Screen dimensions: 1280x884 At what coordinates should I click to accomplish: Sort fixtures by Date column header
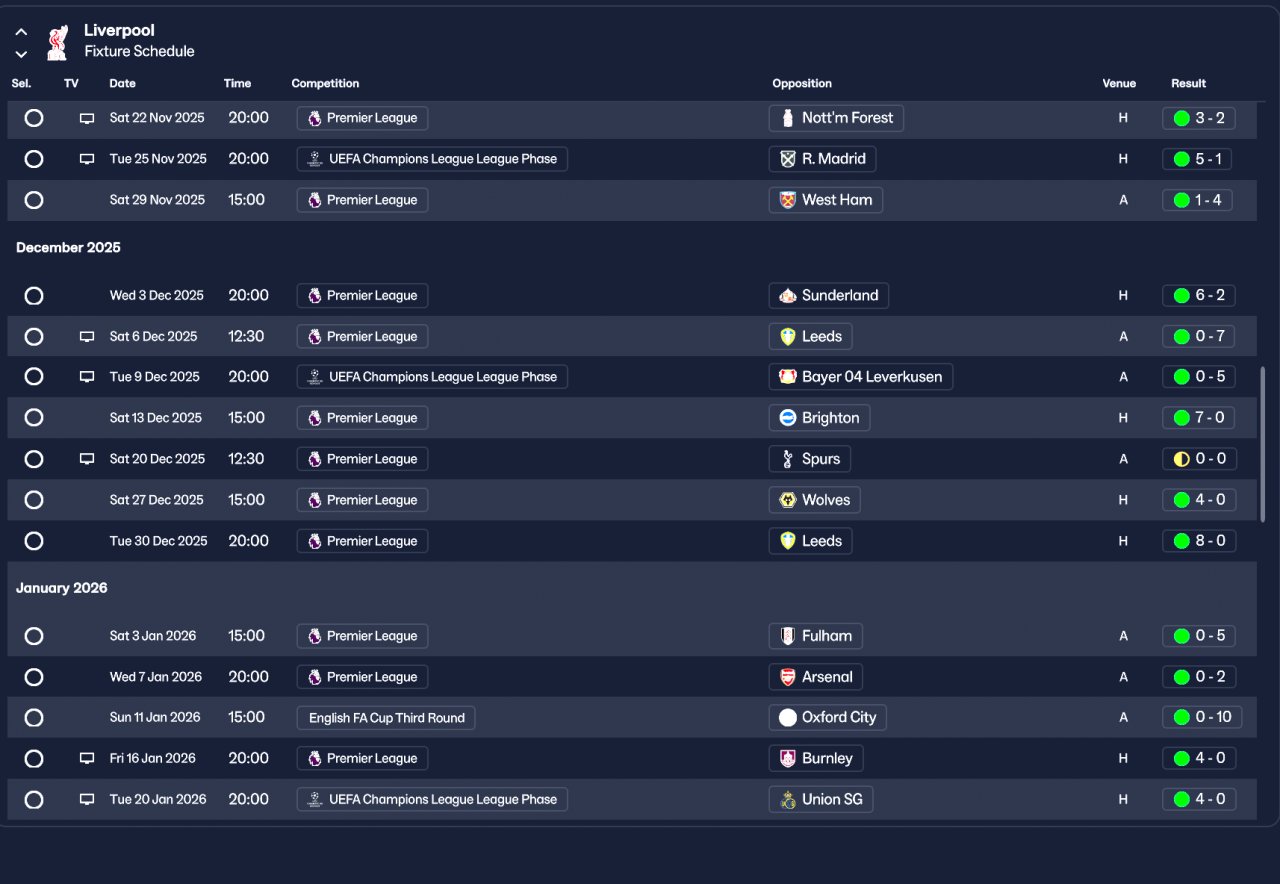pos(123,84)
